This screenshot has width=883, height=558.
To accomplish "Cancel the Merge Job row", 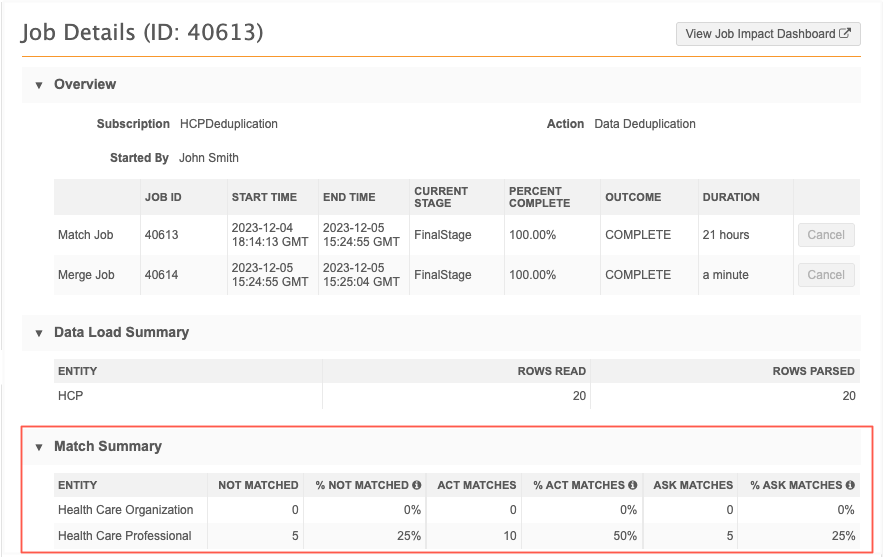I will tap(825, 274).
